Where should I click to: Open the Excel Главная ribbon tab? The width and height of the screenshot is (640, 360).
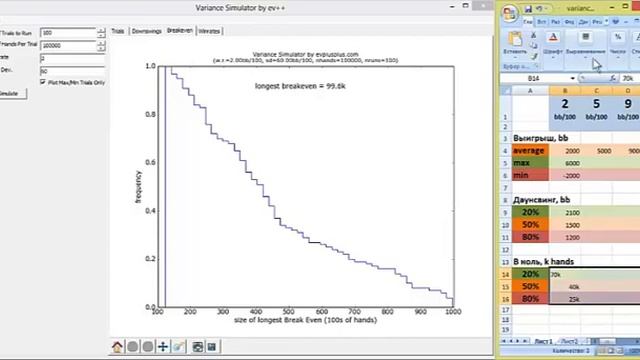pos(528,22)
